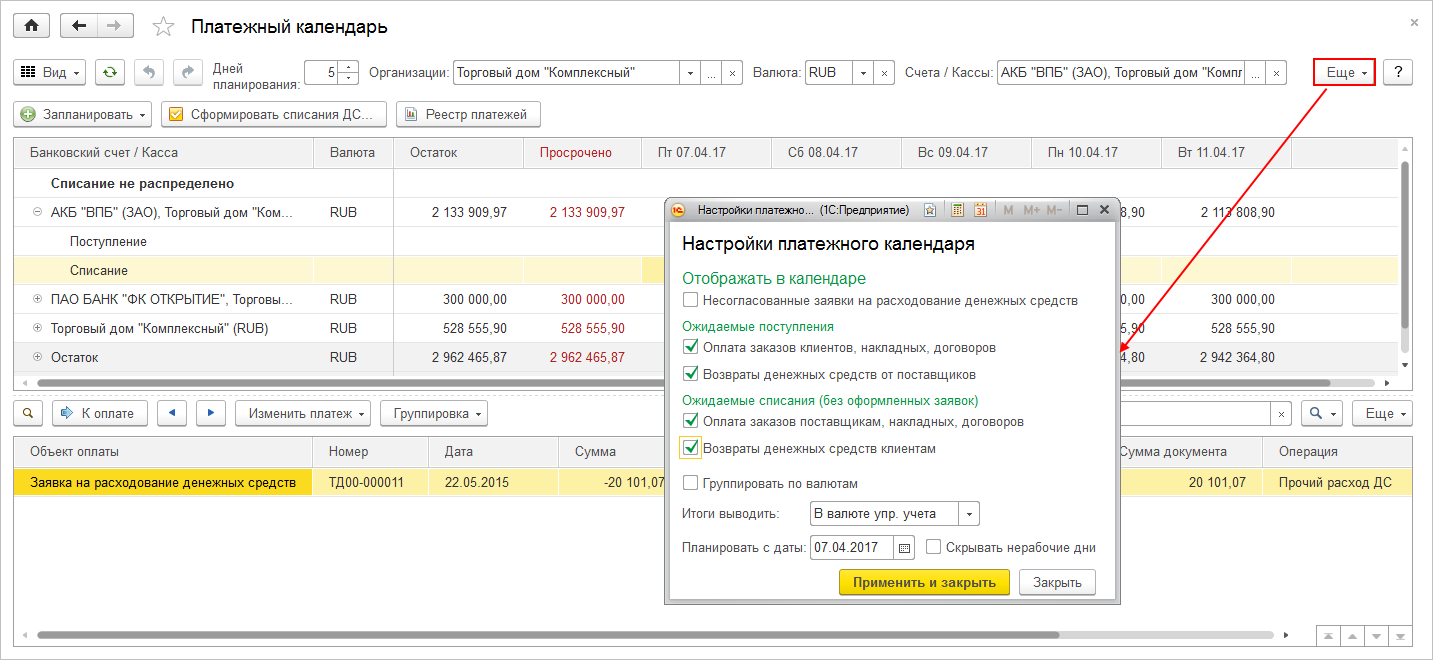The image size is (1433, 660).
Task: Uncheck 'Возвраты денежных средств клиентам' checkbox
Action: tap(690, 448)
